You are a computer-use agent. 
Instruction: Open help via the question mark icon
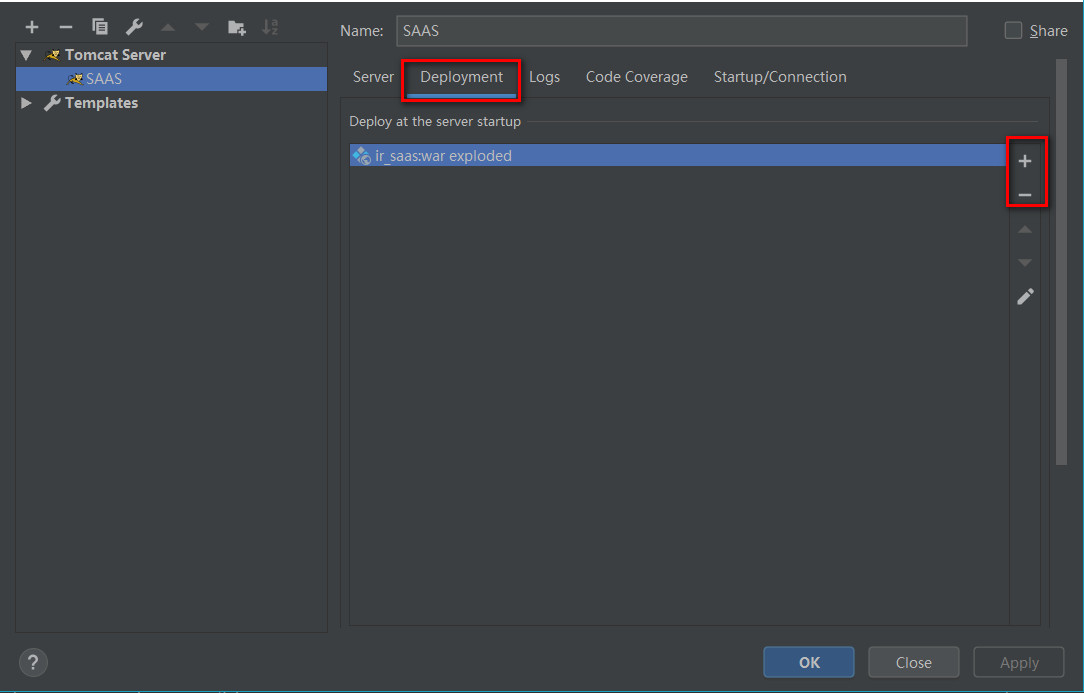(33, 662)
